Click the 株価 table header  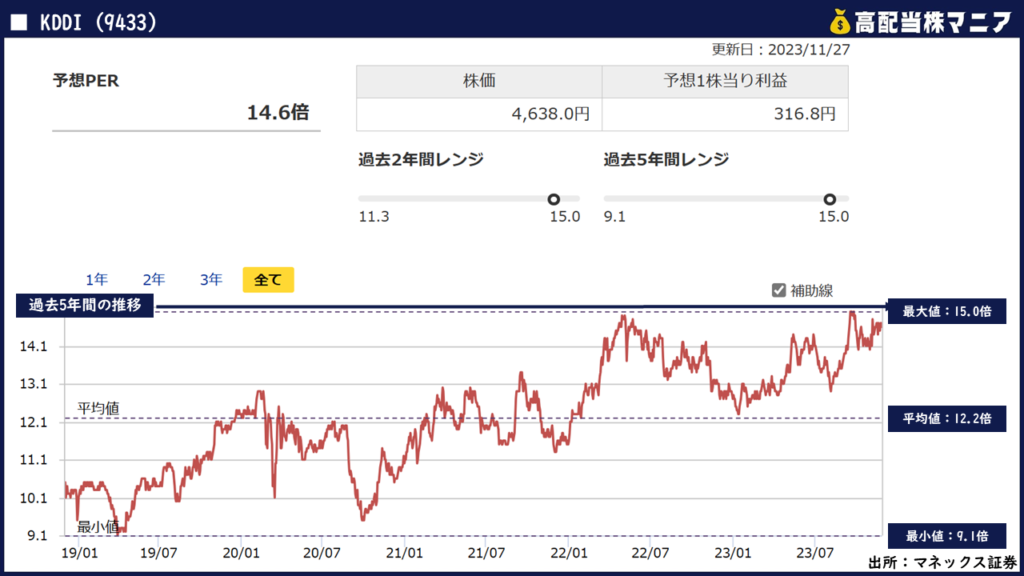[479, 81]
